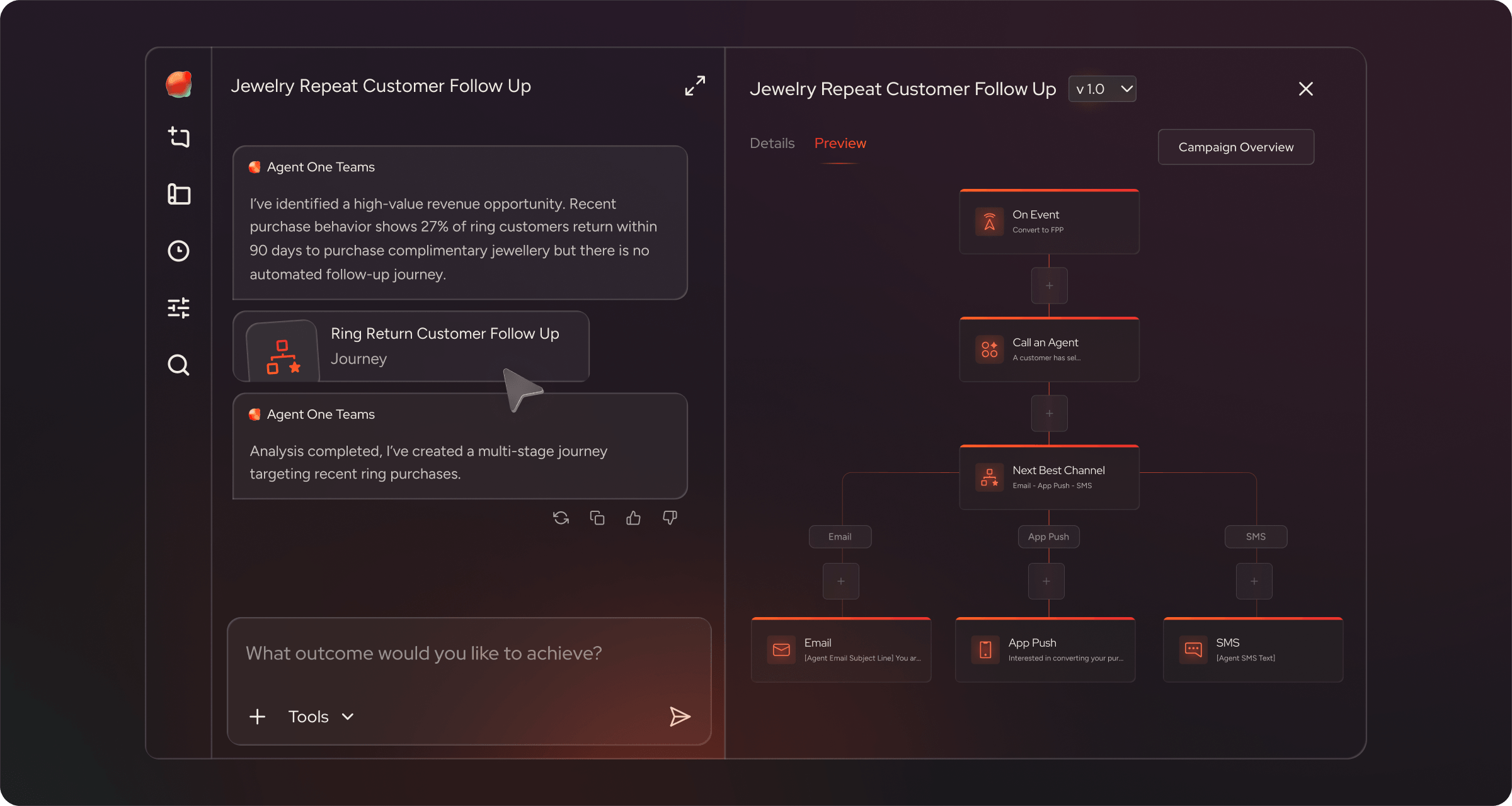
Task: Switch to the Details tab
Action: pyautogui.click(x=772, y=144)
